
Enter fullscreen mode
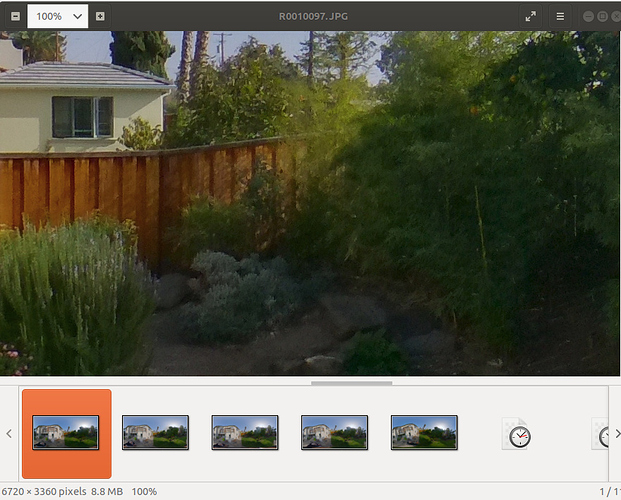click(x=530, y=16)
